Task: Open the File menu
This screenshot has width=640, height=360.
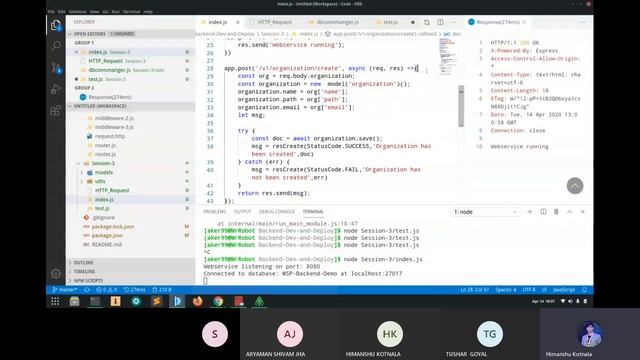Action: click(51, 11)
